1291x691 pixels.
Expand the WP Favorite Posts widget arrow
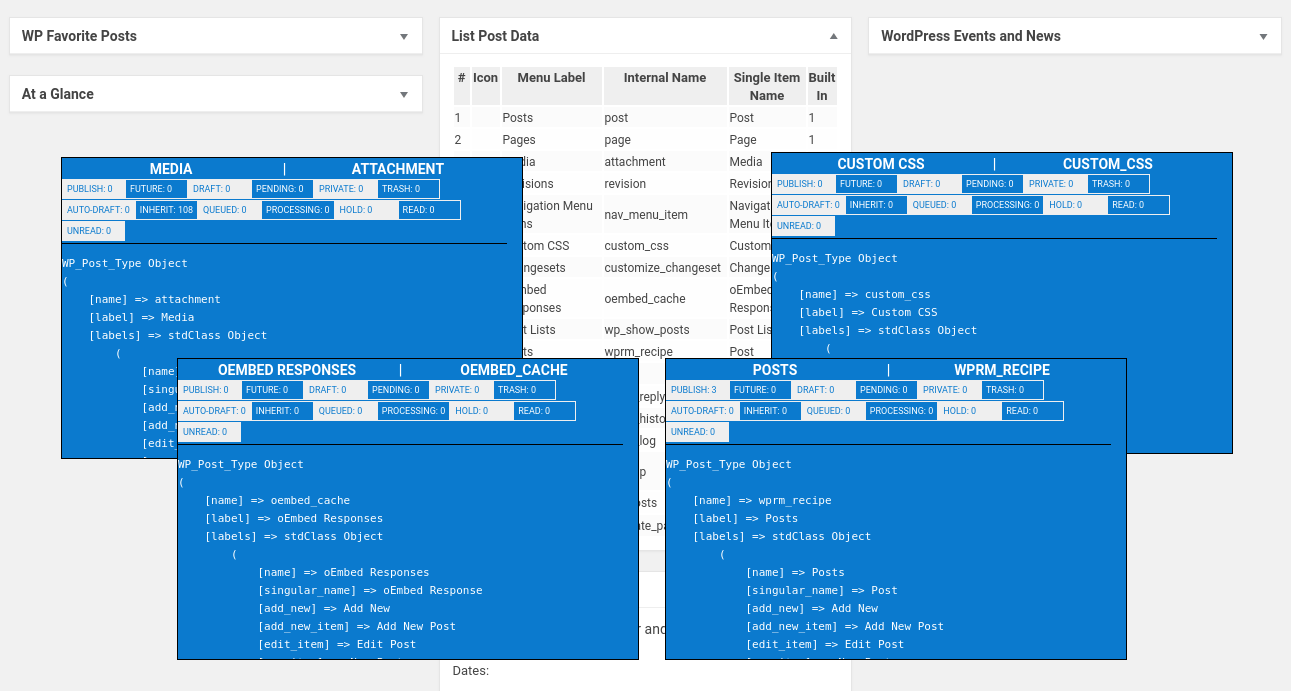click(x=404, y=37)
